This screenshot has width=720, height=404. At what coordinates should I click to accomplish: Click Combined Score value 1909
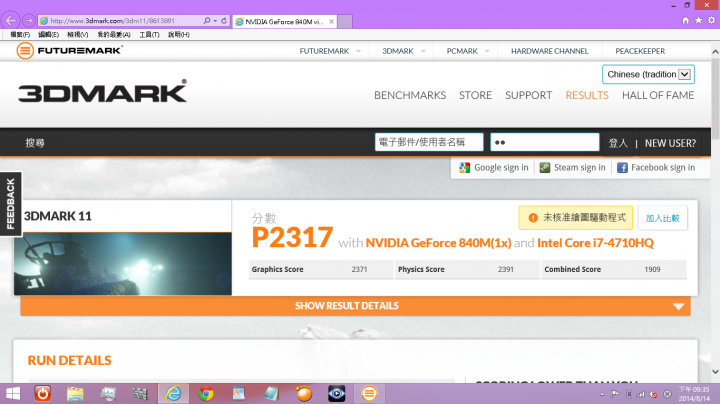click(652, 269)
